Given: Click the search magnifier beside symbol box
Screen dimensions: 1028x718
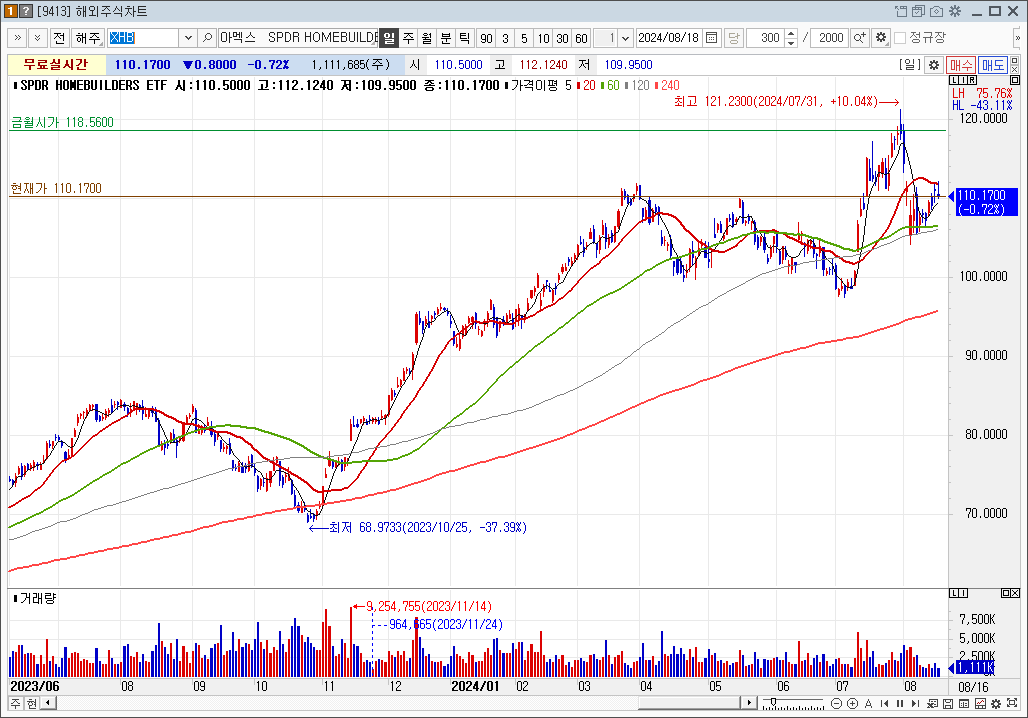Looking at the screenshot, I should (x=207, y=38).
